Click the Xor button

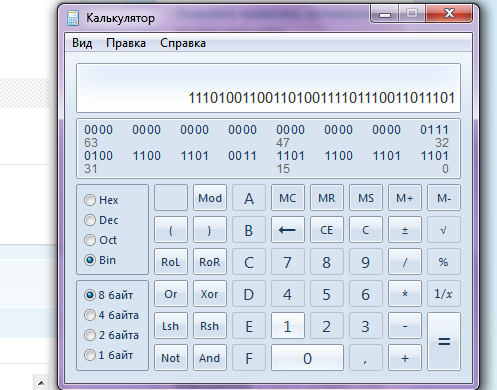click(x=210, y=294)
